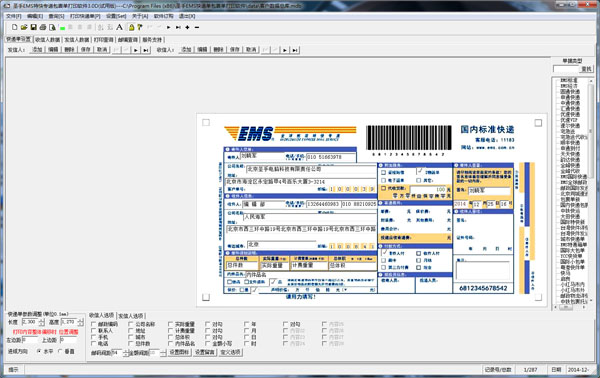Go to next sender record in 发信人 row
Screen dimensions: 600x378
click(136, 50)
